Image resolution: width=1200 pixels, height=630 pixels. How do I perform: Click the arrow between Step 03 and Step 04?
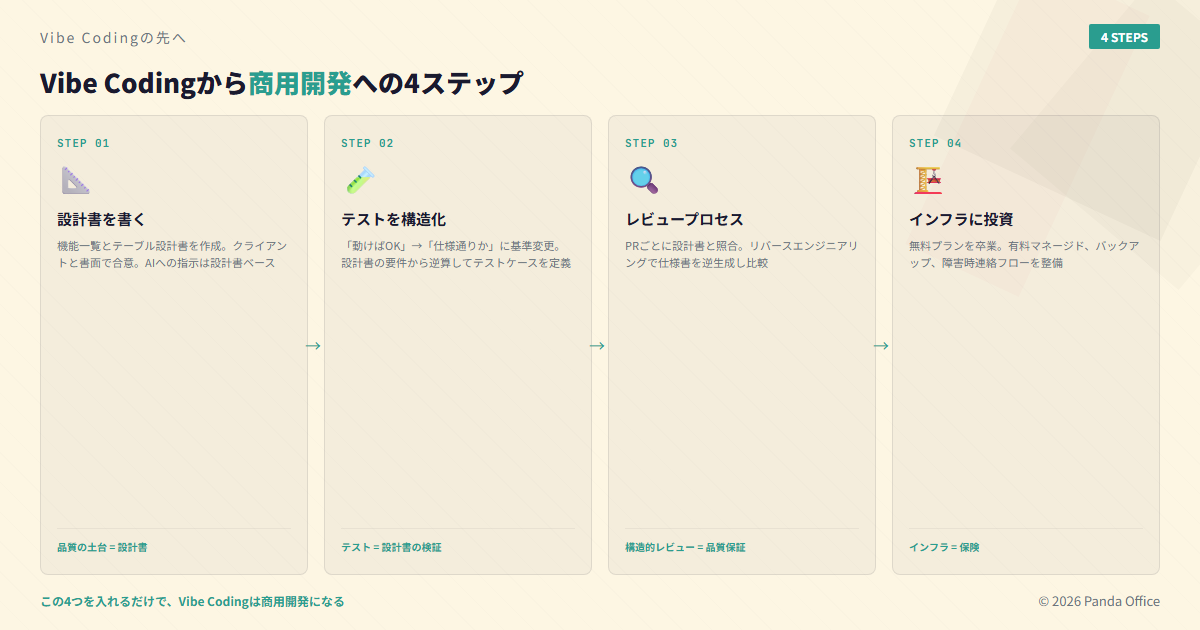click(881, 345)
